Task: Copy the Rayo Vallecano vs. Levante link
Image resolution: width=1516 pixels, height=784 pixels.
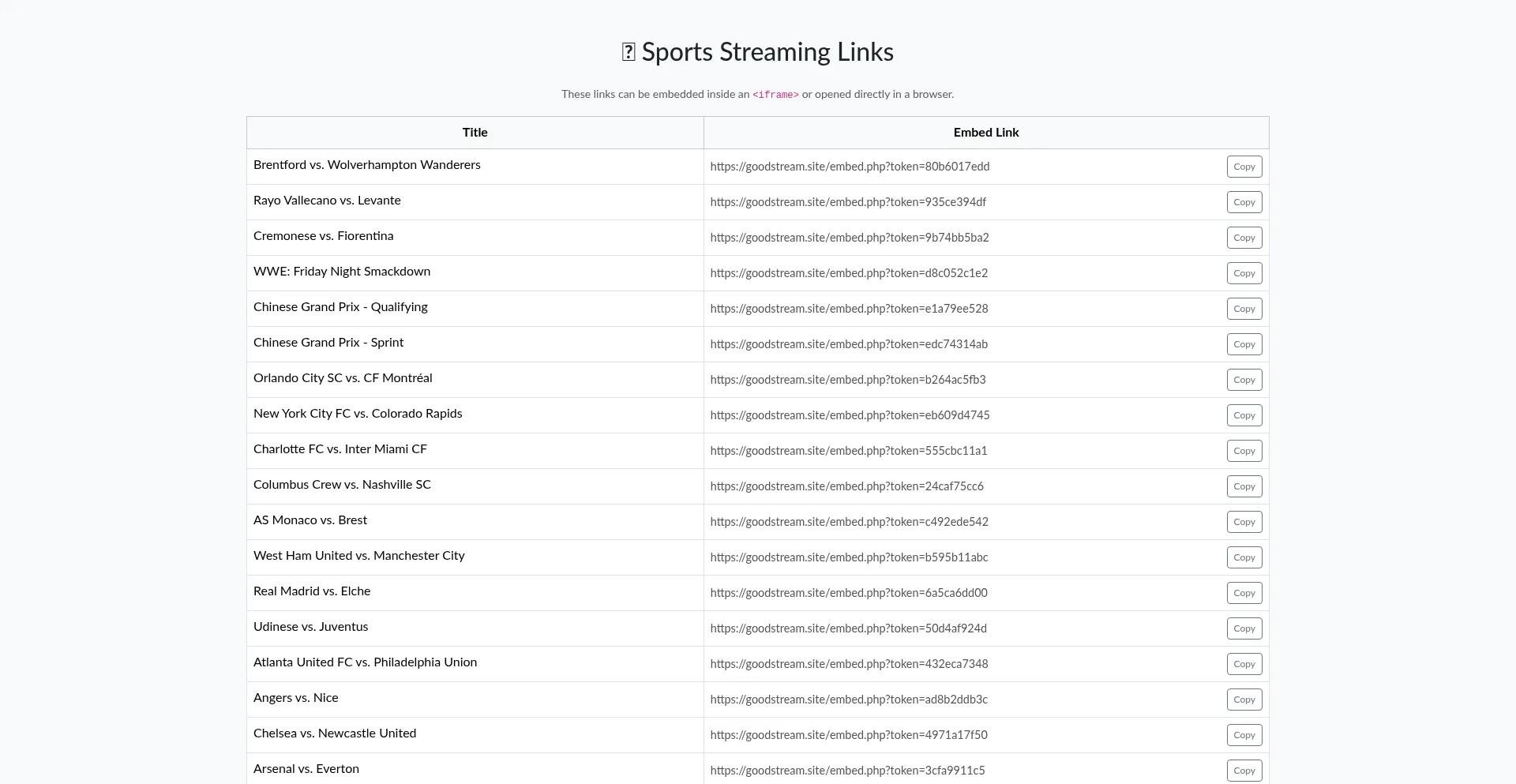Action: (1244, 202)
